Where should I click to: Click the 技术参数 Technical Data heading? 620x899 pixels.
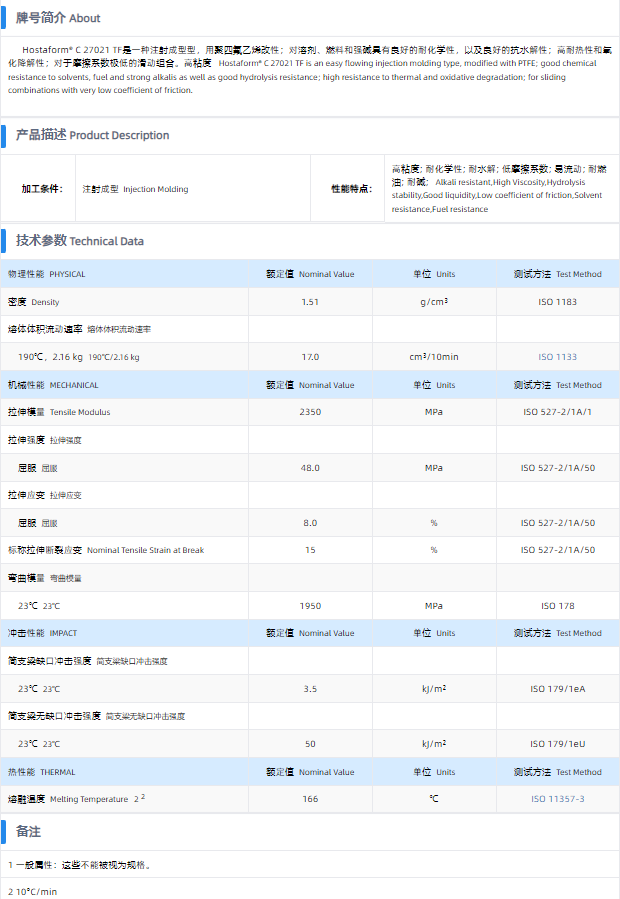(79, 241)
